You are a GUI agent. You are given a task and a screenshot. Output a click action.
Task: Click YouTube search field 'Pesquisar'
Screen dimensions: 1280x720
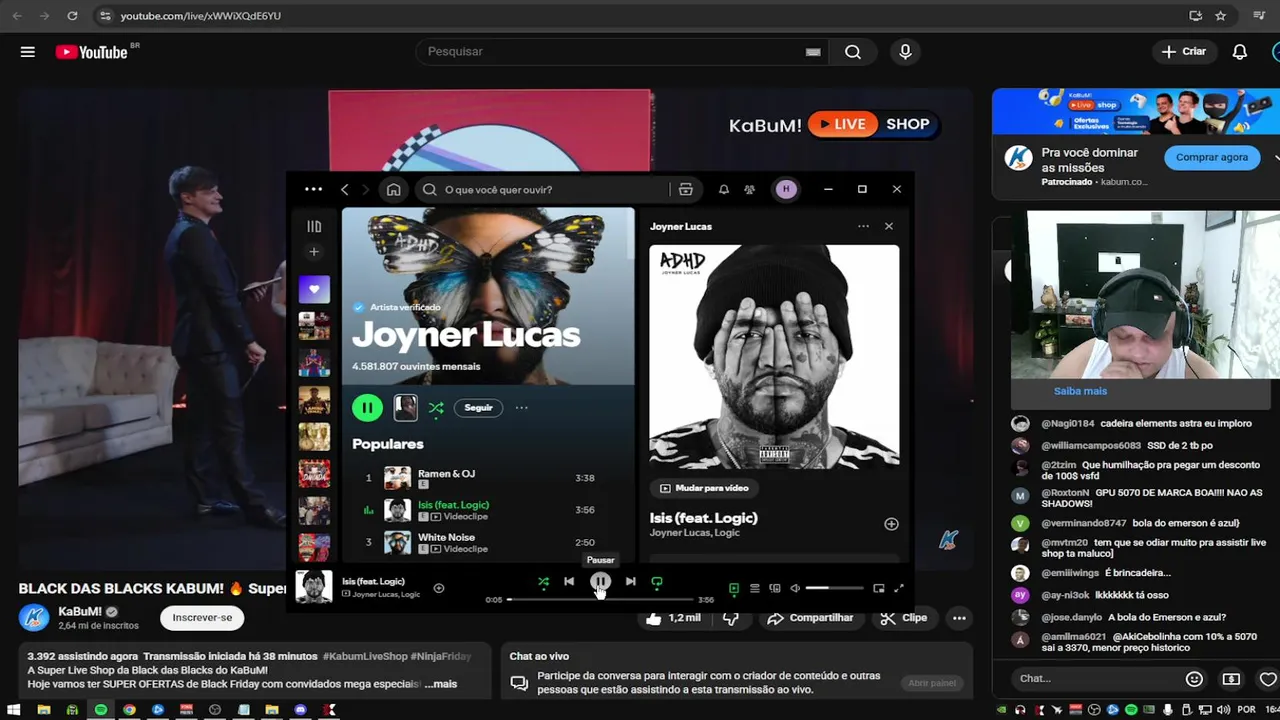(620, 52)
